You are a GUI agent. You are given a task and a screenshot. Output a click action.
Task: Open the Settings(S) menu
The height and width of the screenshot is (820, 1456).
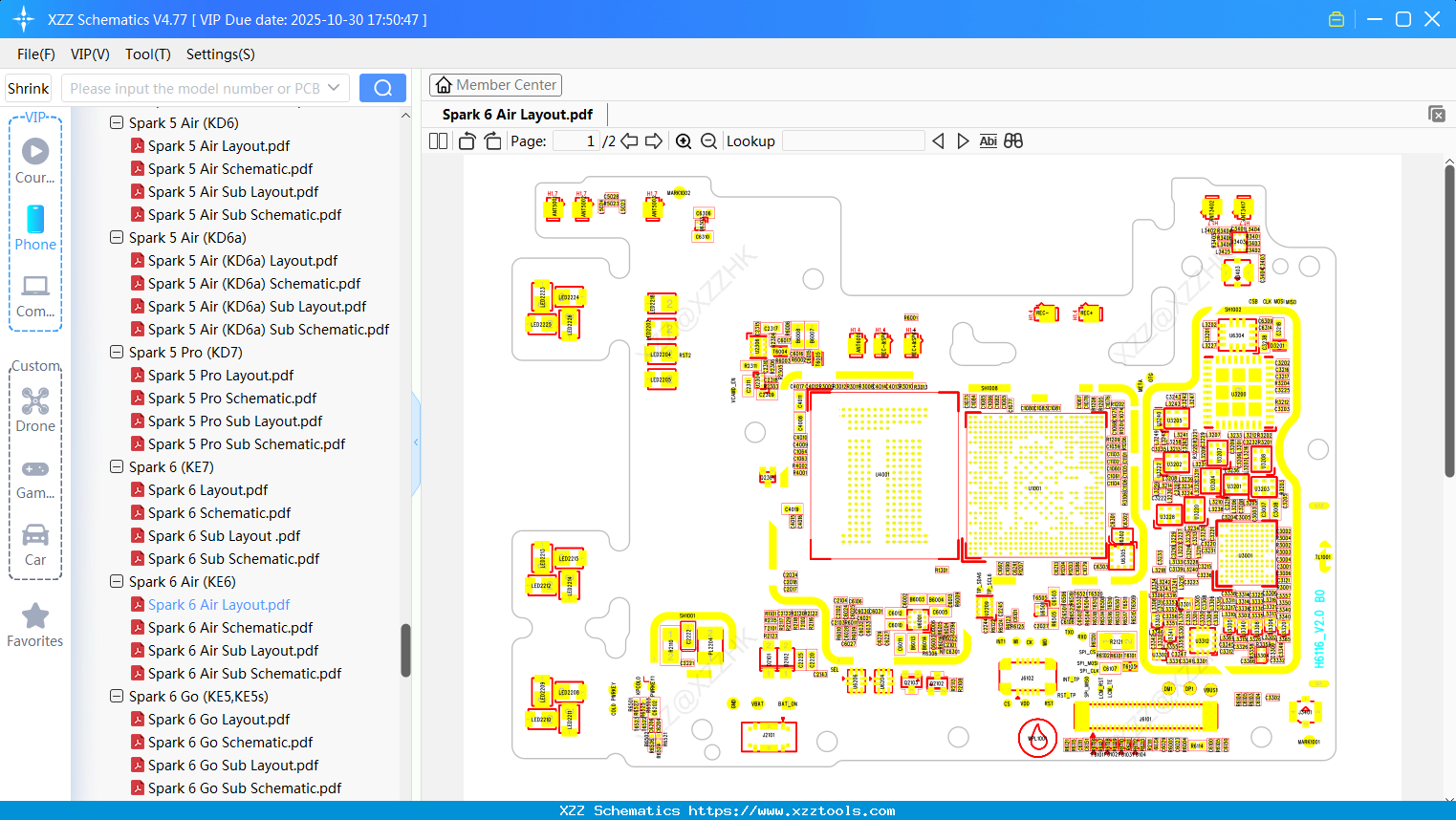click(220, 54)
